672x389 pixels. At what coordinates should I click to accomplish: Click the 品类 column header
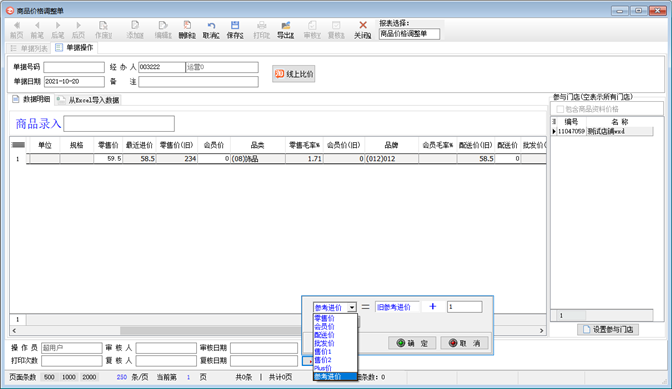point(258,145)
